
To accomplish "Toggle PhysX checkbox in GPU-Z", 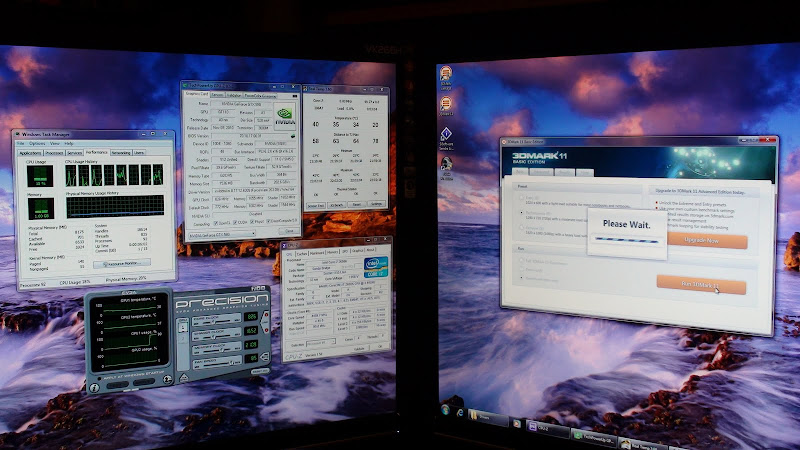I will (x=252, y=222).
